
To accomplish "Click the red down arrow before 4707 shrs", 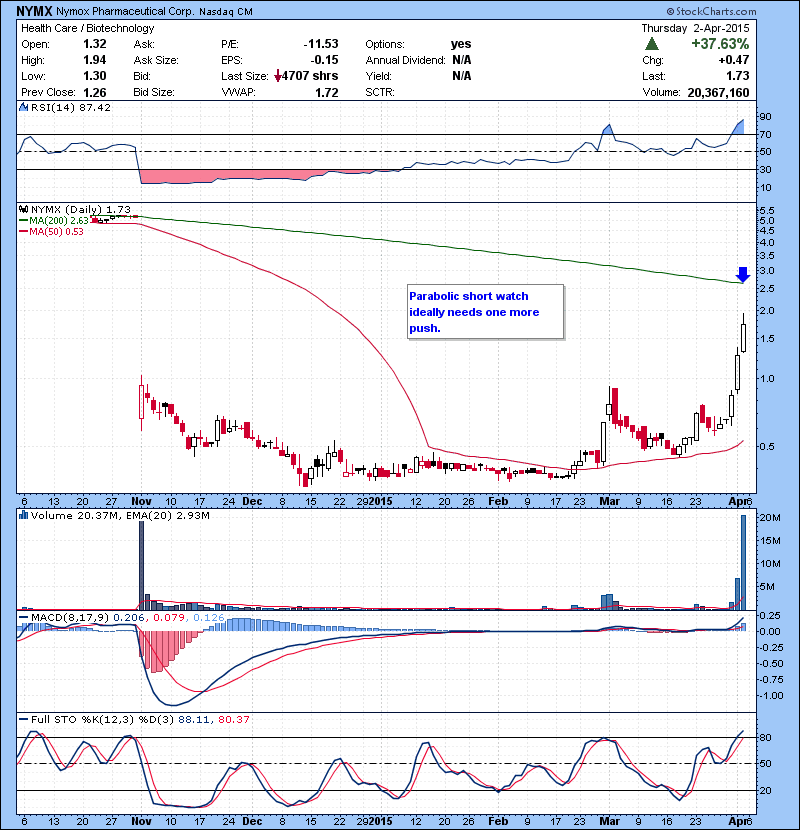I will [x=278, y=76].
